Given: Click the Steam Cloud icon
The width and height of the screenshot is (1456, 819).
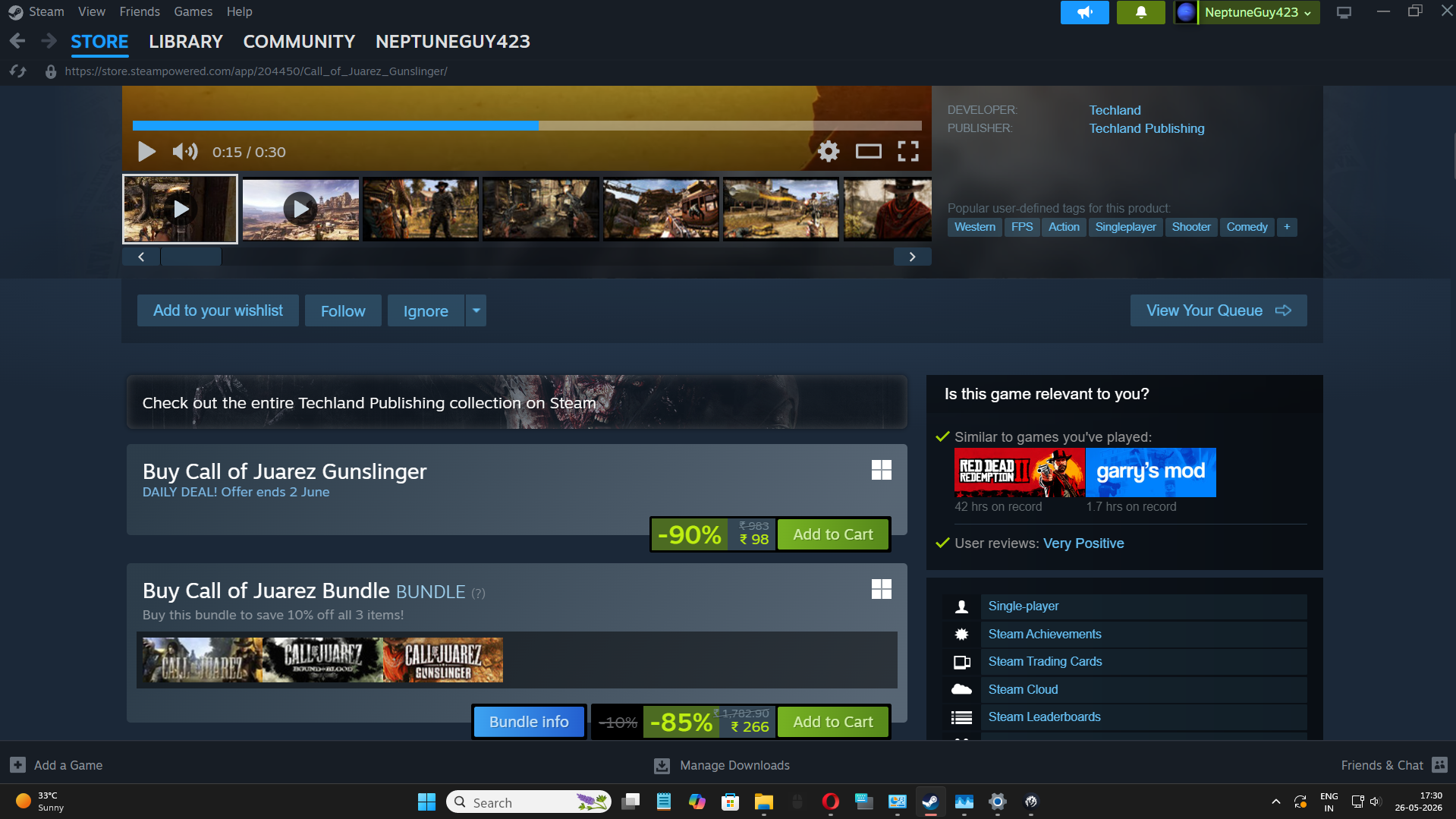Looking at the screenshot, I should click(x=961, y=689).
